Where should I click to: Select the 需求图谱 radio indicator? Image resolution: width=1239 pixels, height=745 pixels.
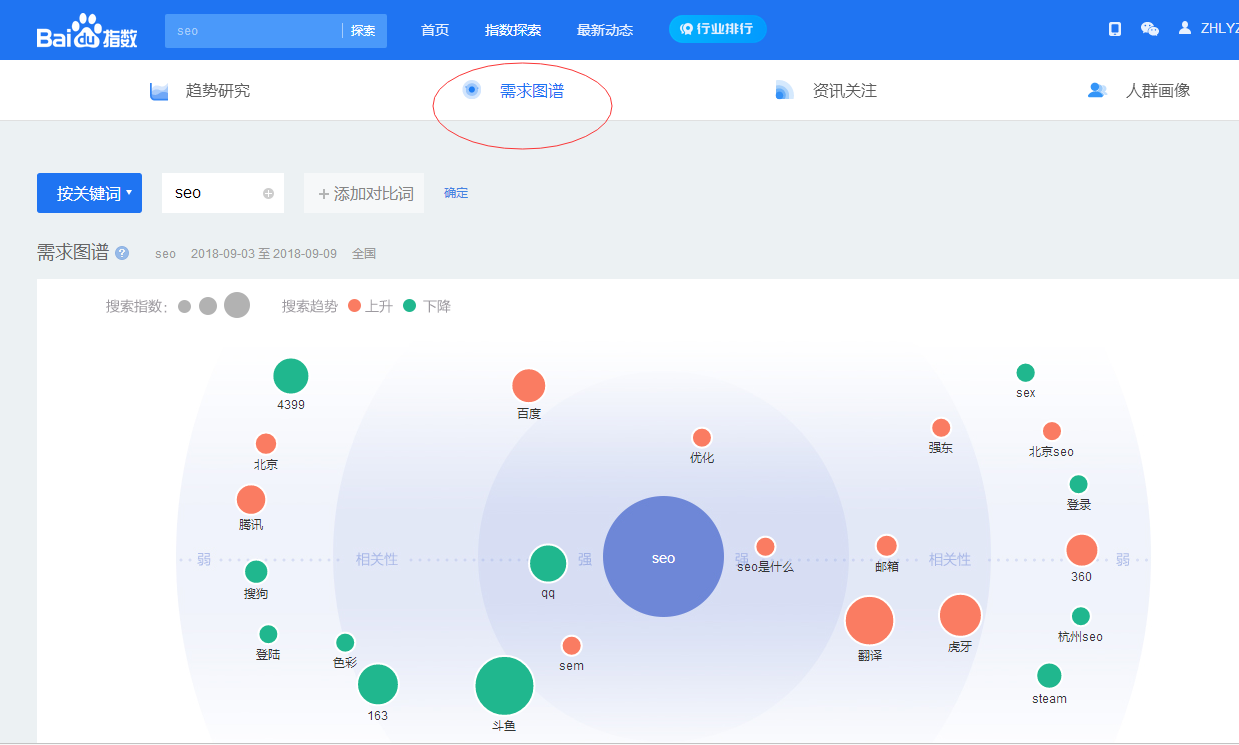pos(471,89)
